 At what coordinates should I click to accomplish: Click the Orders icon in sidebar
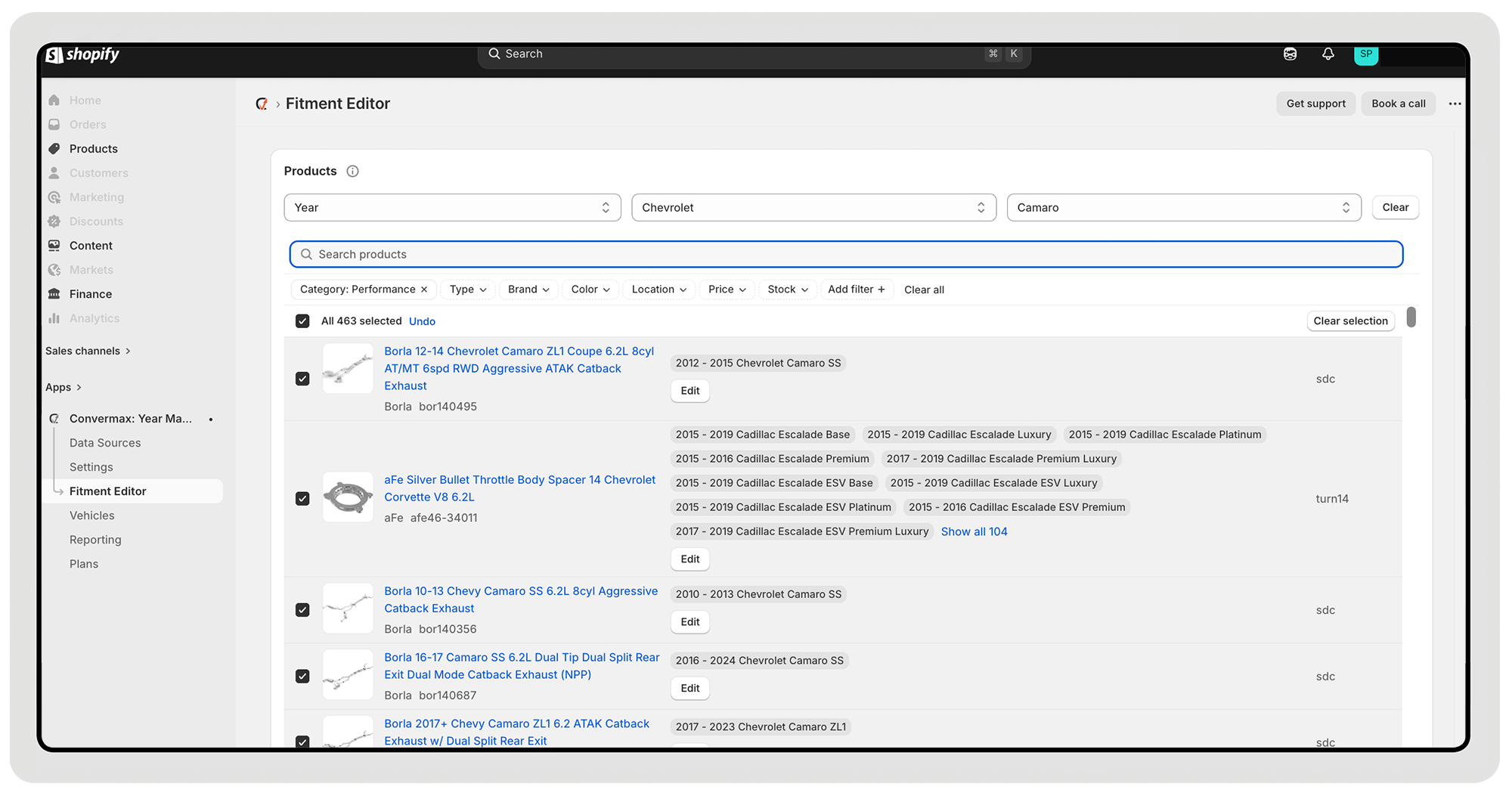point(54,124)
